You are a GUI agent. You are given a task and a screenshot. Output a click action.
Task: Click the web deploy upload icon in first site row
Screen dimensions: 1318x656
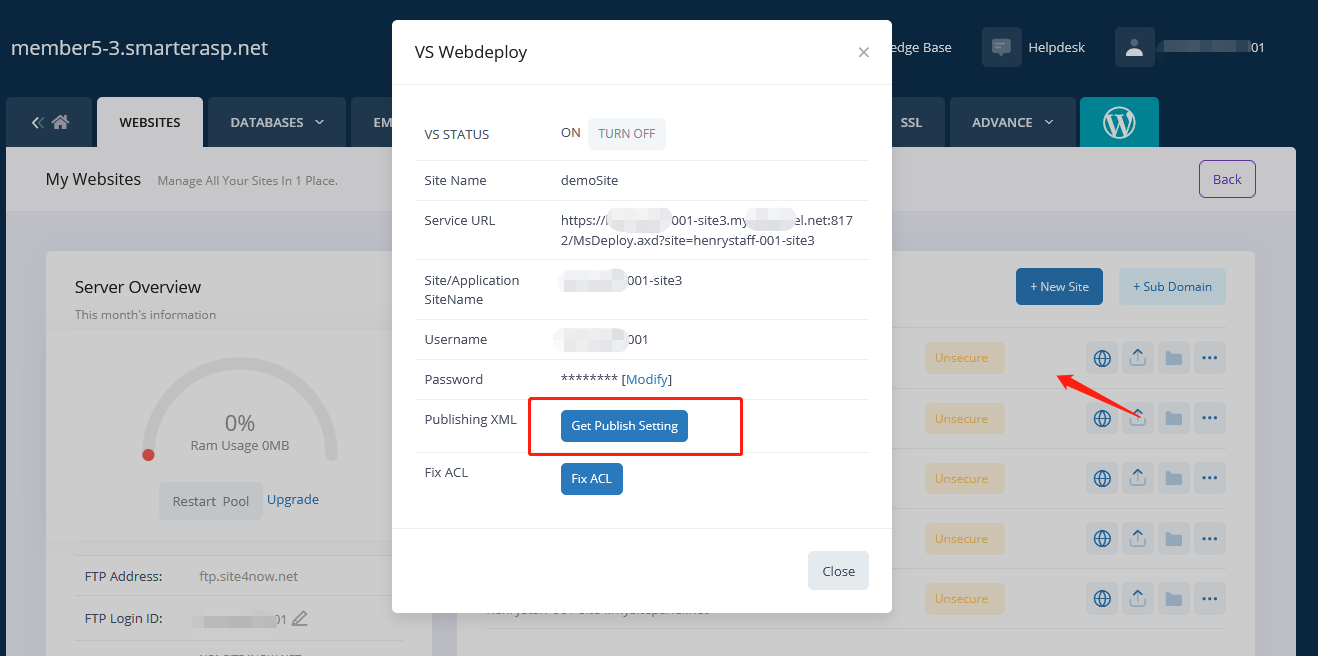coord(1137,358)
